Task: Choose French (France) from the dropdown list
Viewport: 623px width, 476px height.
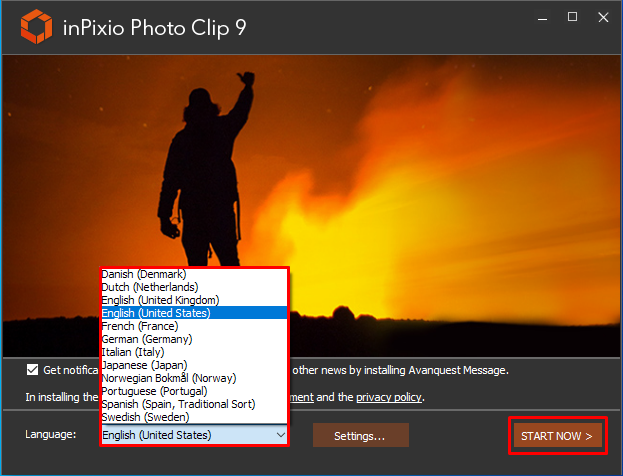Action: [194, 326]
